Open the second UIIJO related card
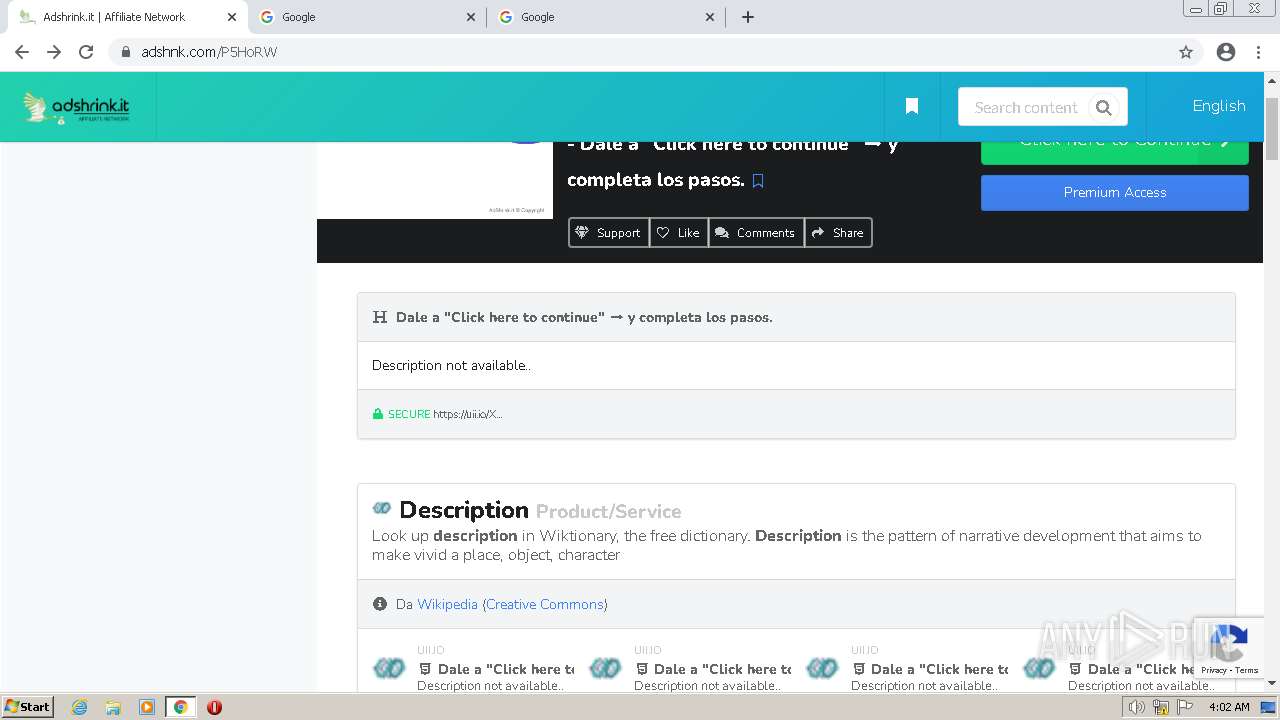This screenshot has height=720, width=1280. pos(691,668)
